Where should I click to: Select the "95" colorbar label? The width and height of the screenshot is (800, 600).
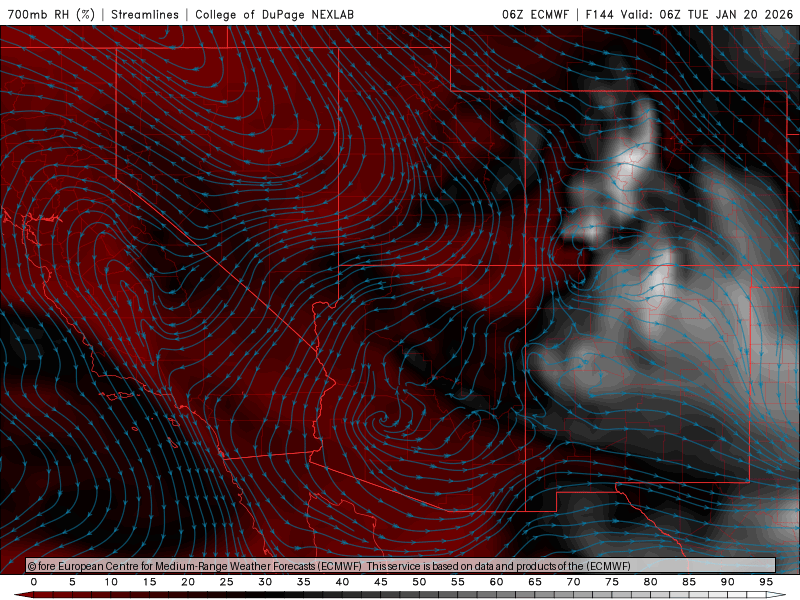coord(766,582)
